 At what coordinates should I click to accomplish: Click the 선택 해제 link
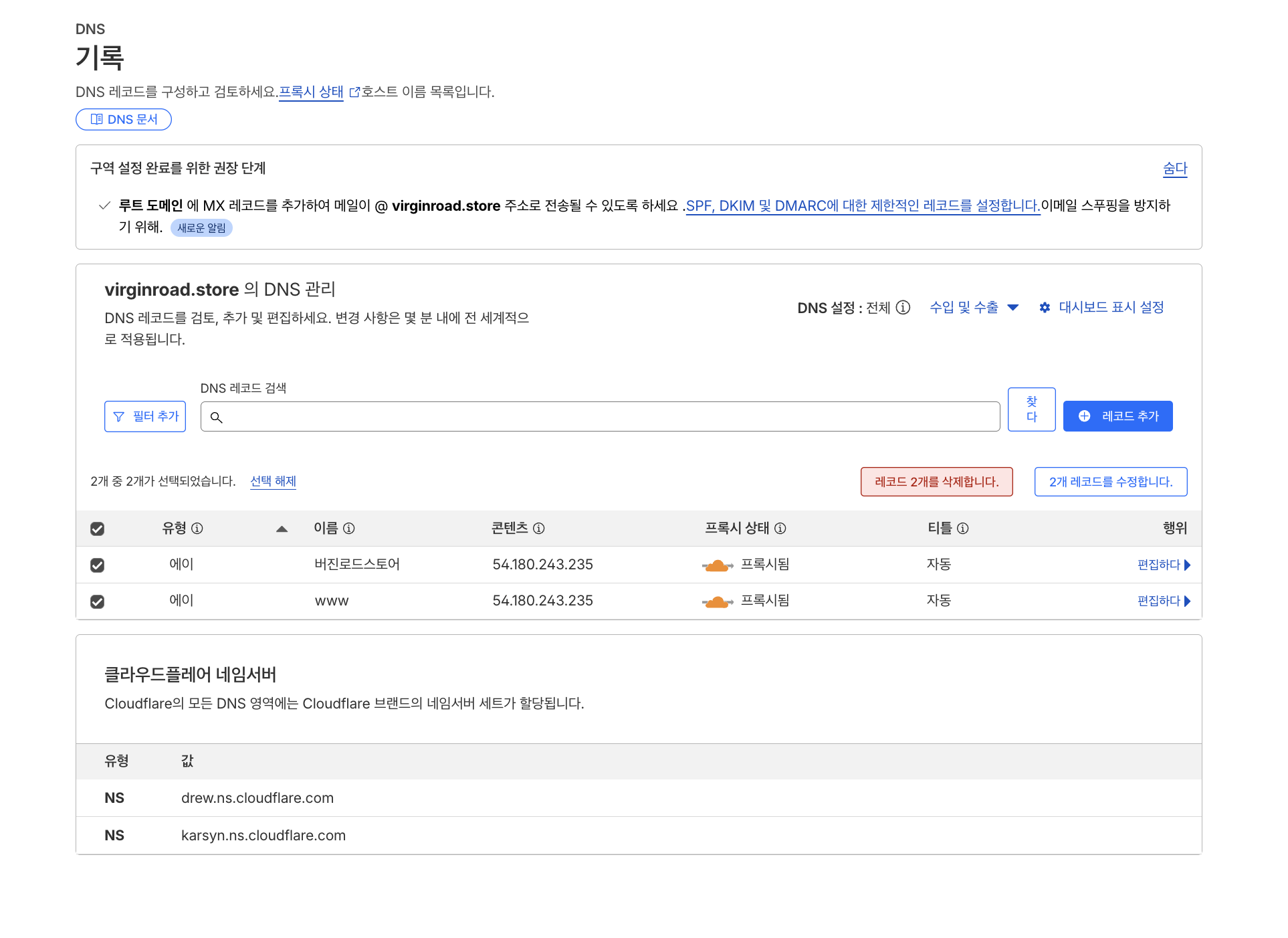[273, 481]
